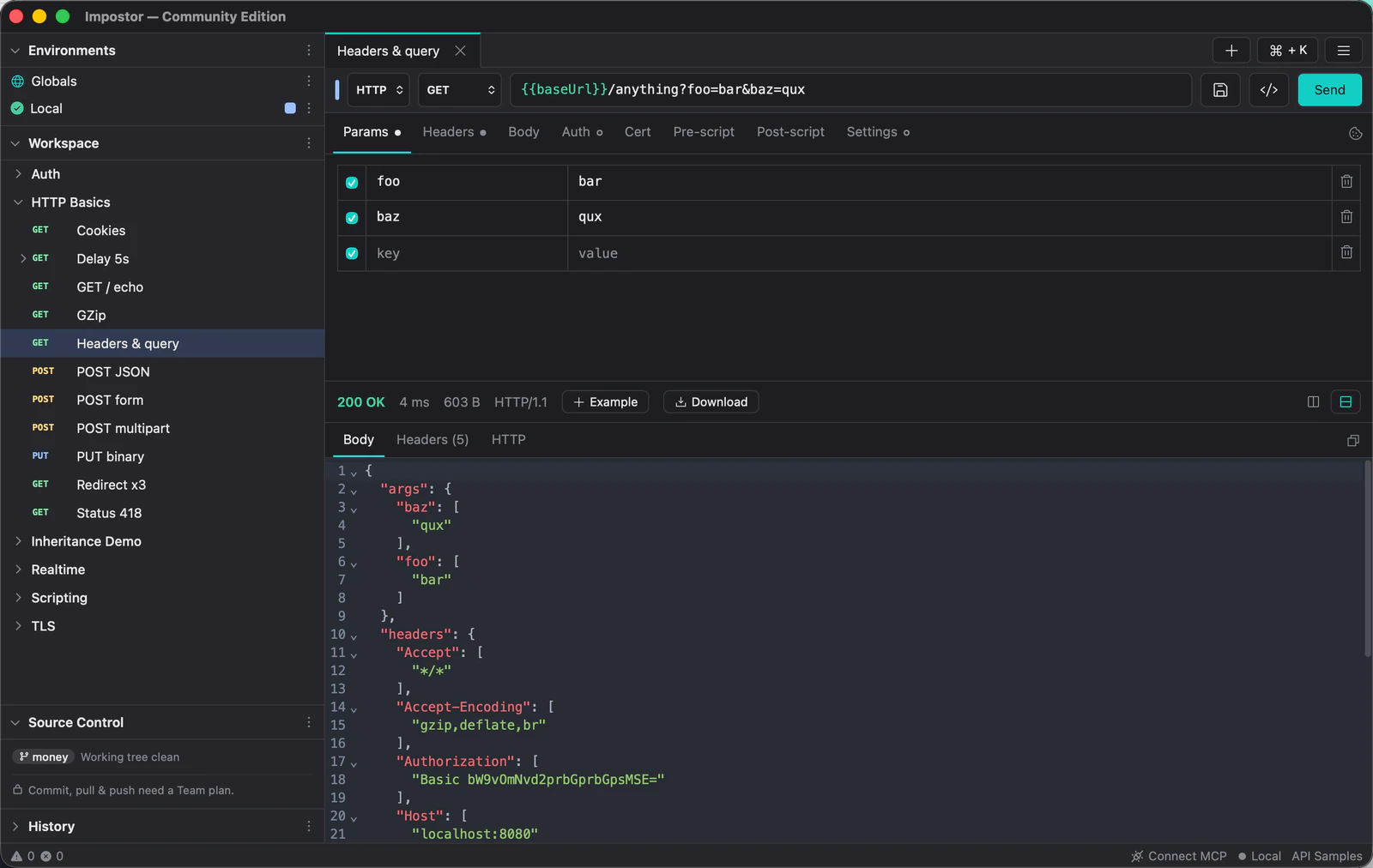This screenshot has height=868, width=1373.
Task: Click the Globals globe icon
Action: (17, 81)
